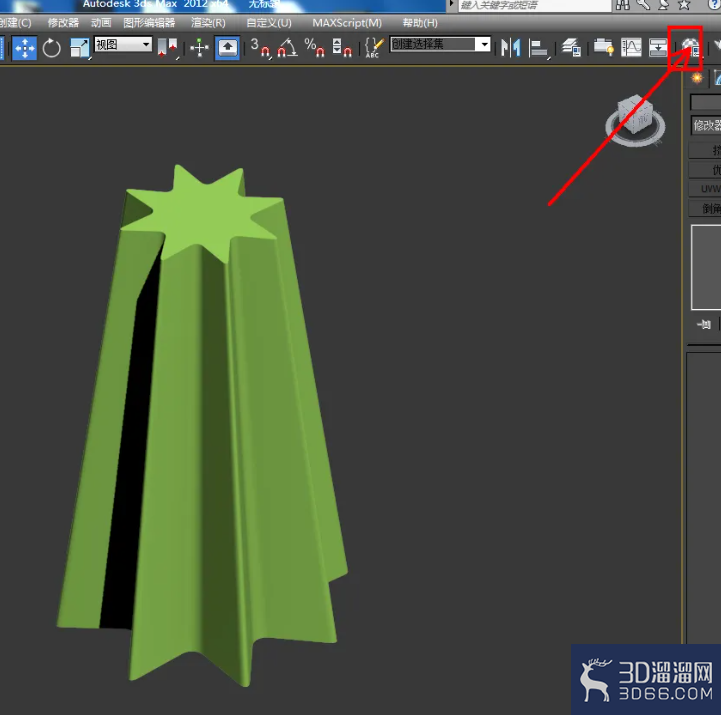Open Schematic View
Screen dimensions: 721x715
[x=658, y=47]
